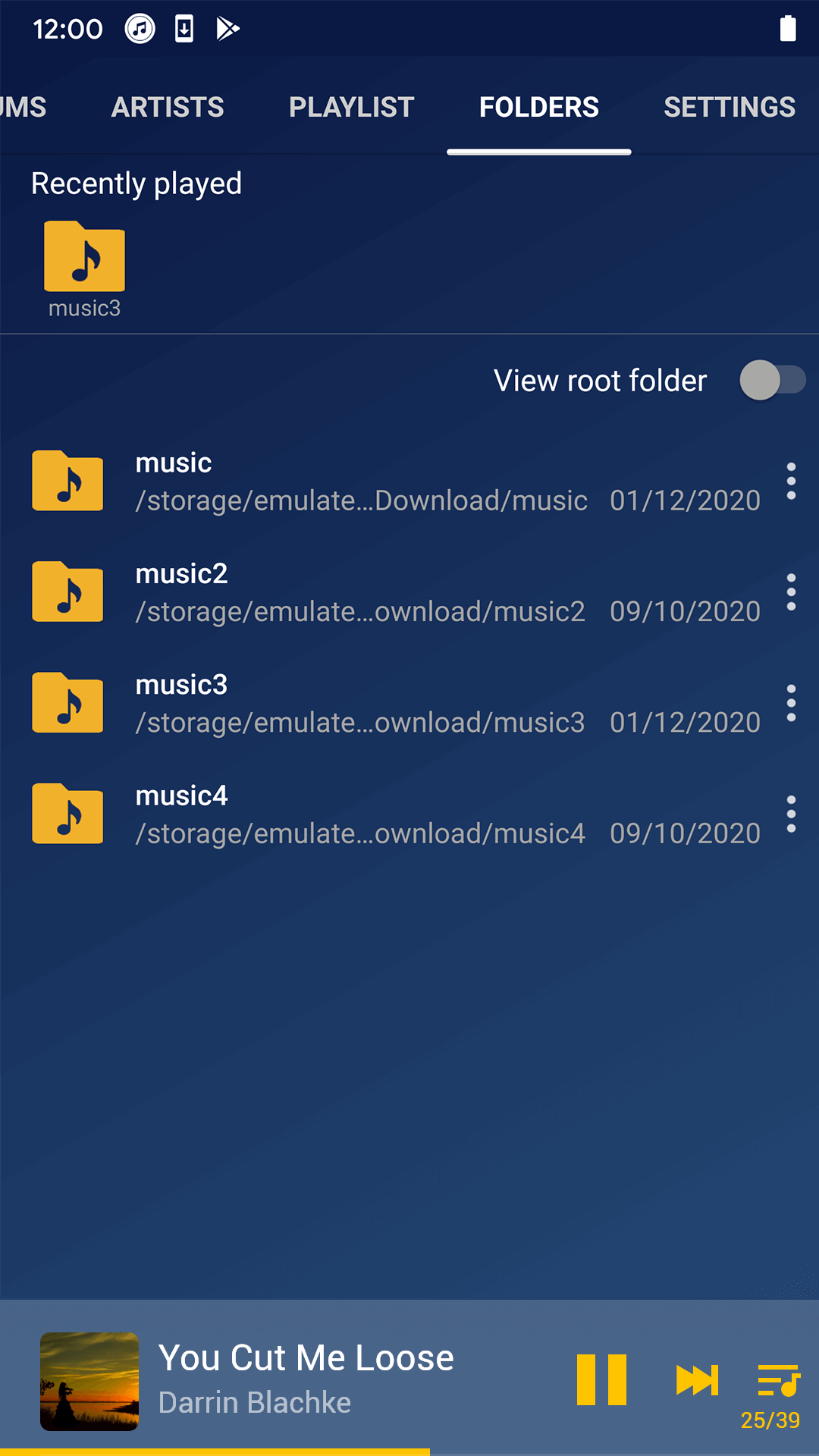Screen dimensions: 819x1456
Task: Open more options for music4 folder
Action: pos(791,814)
